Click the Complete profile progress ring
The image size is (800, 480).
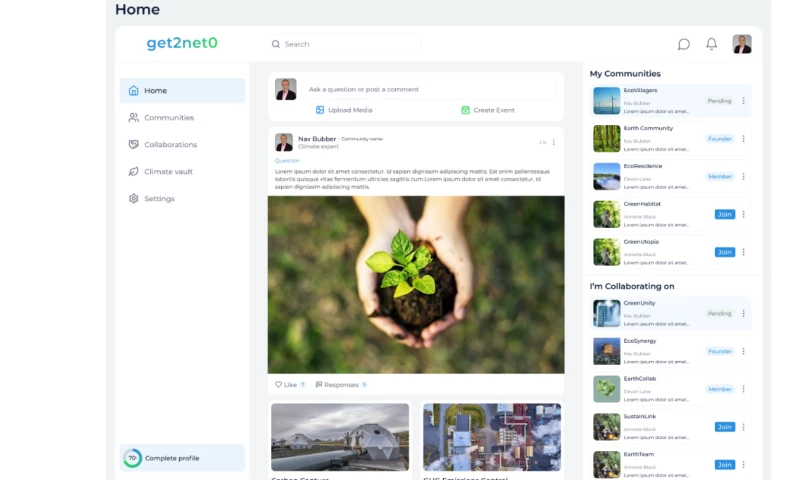tap(132, 458)
